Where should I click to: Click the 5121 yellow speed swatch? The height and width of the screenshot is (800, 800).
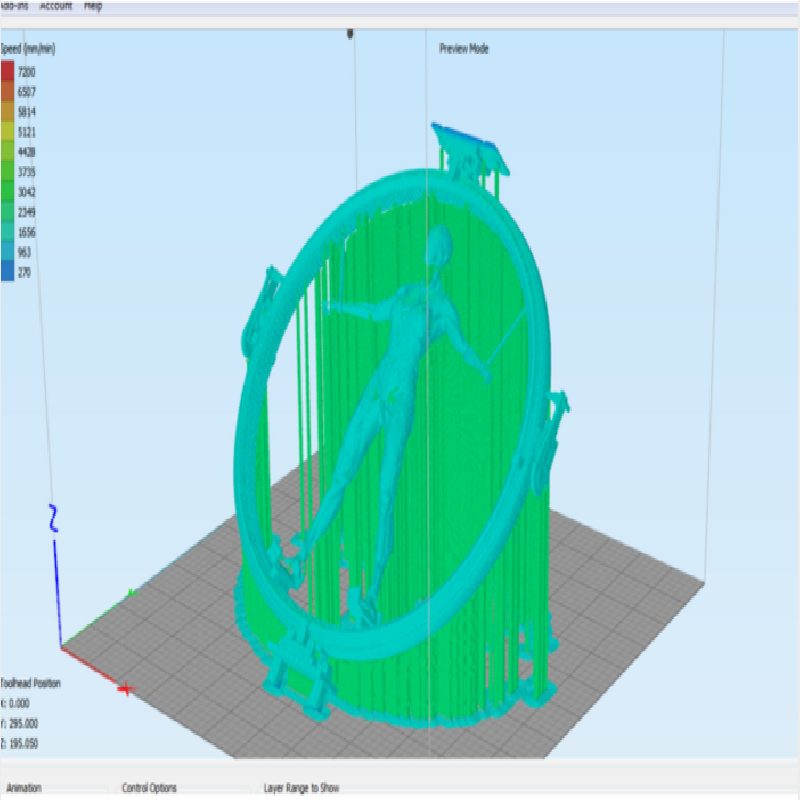[7, 132]
